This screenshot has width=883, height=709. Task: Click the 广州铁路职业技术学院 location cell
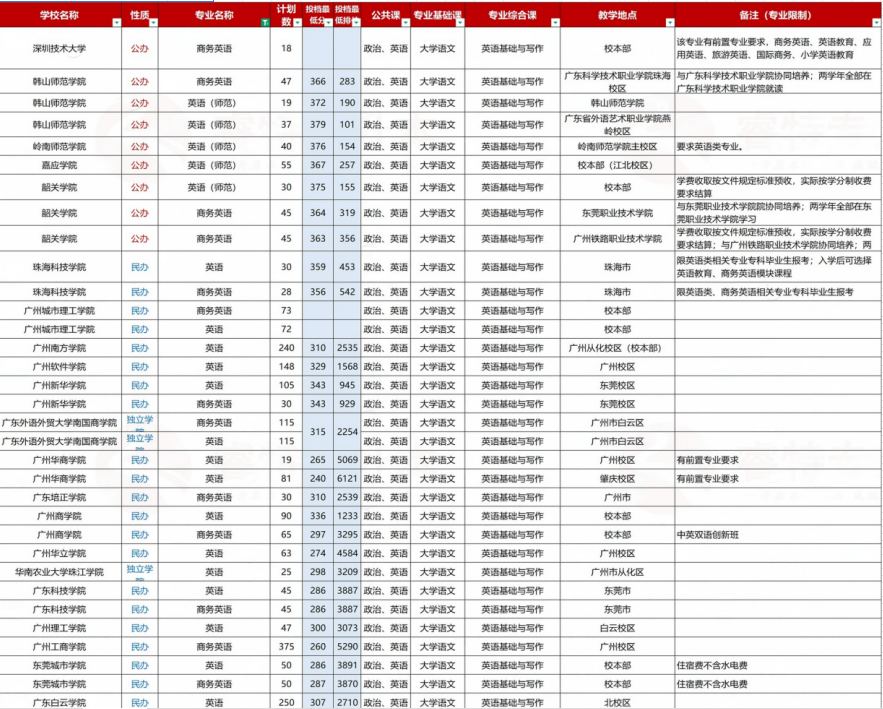617,239
